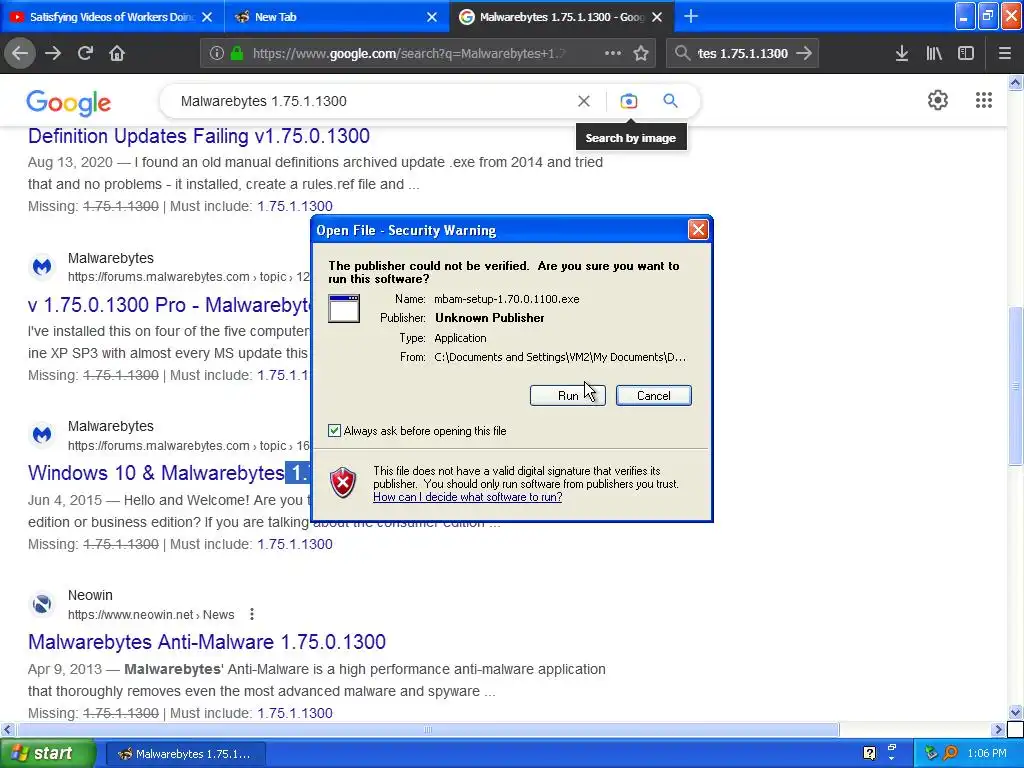Viewport: 1024px width, 768px height.
Task: Click horizontal scrollbar left arrow
Action: tap(7, 729)
